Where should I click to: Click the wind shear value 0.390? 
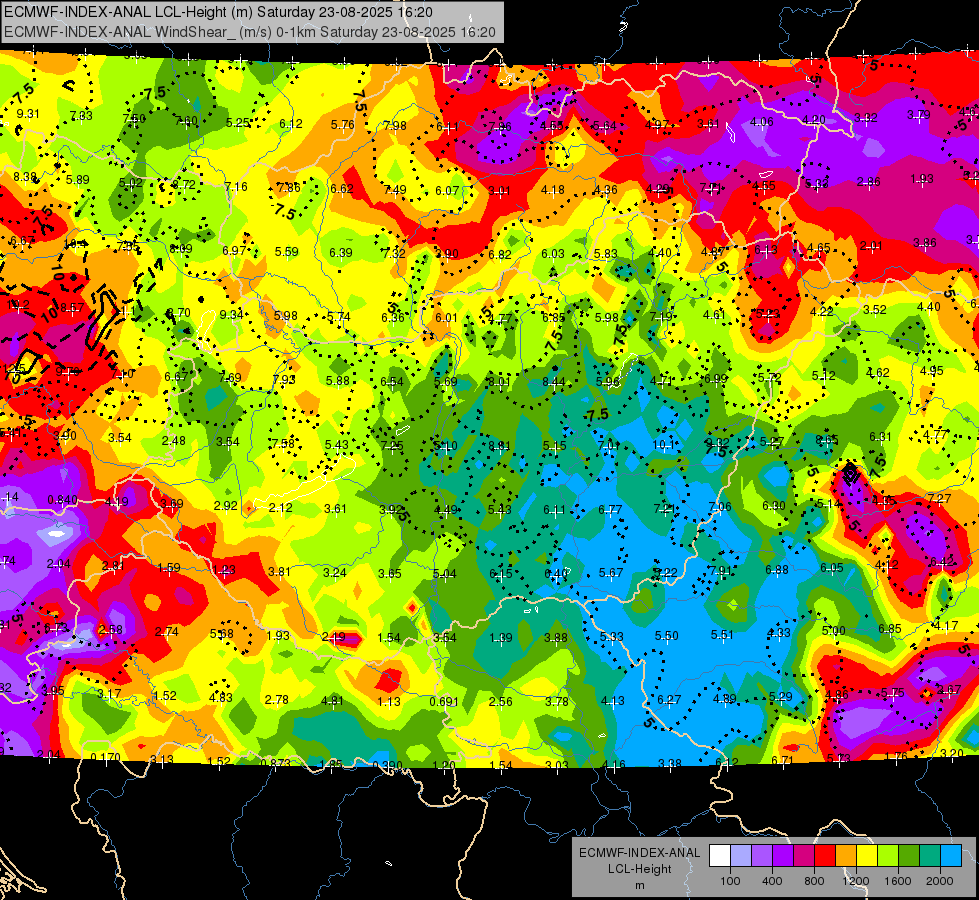[387, 766]
